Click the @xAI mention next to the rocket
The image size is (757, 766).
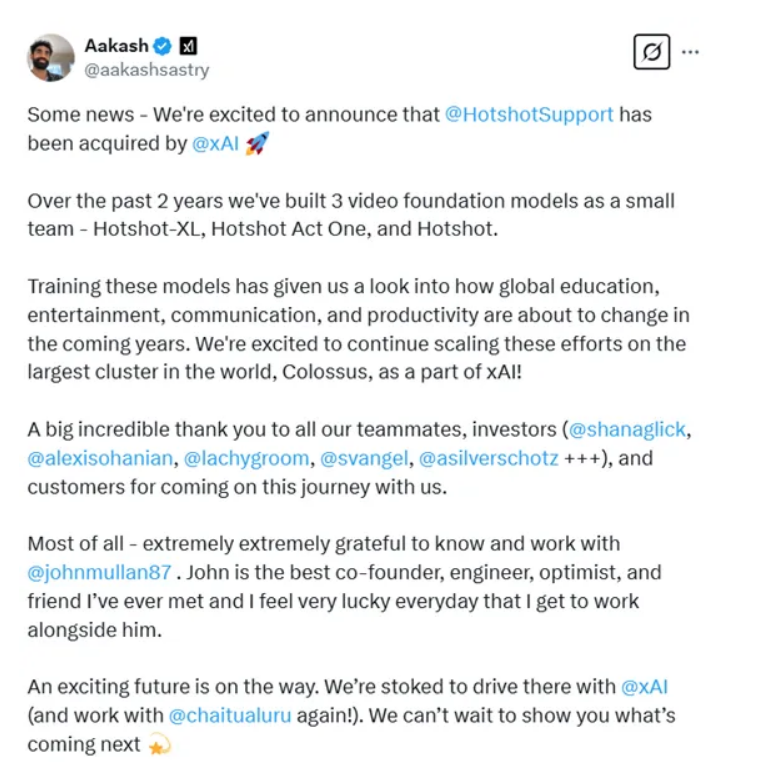click(x=215, y=144)
